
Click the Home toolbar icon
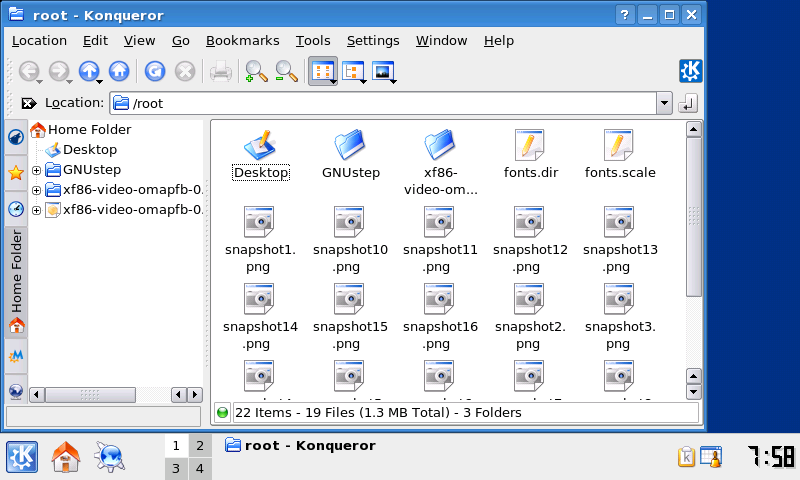(x=119, y=71)
